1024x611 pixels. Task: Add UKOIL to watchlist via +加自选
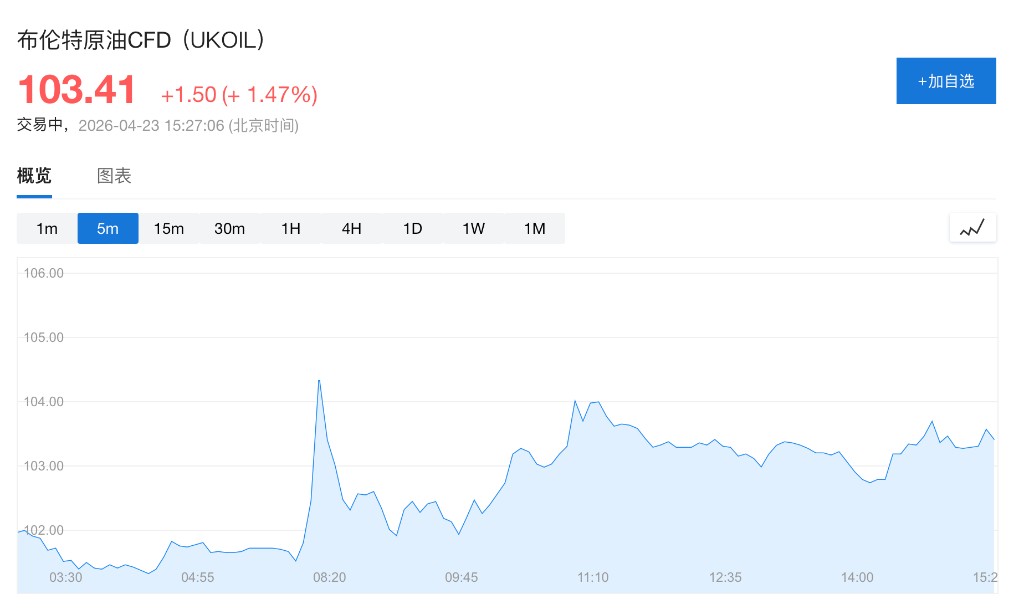tap(945, 81)
